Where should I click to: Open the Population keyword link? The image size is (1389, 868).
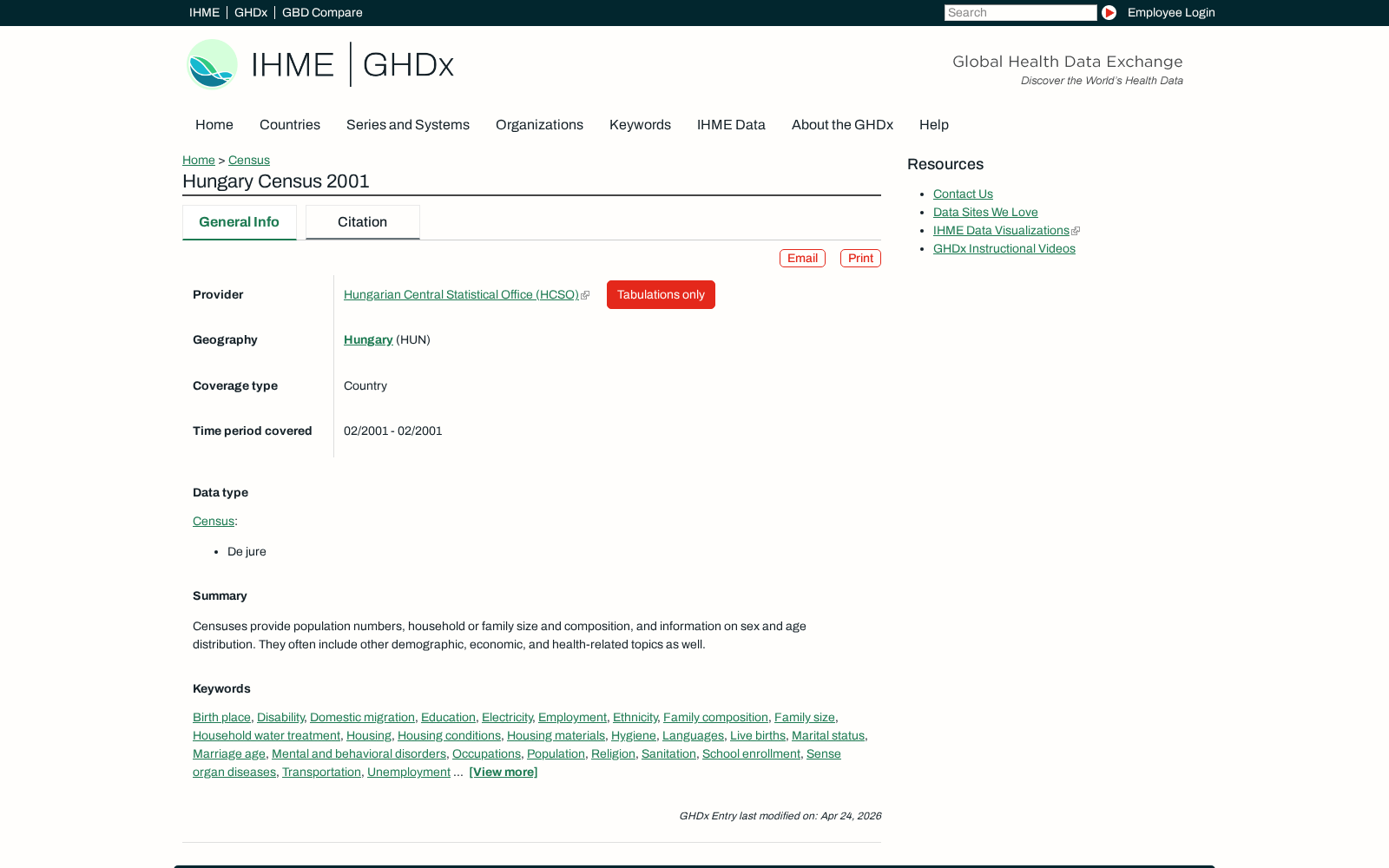click(556, 754)
